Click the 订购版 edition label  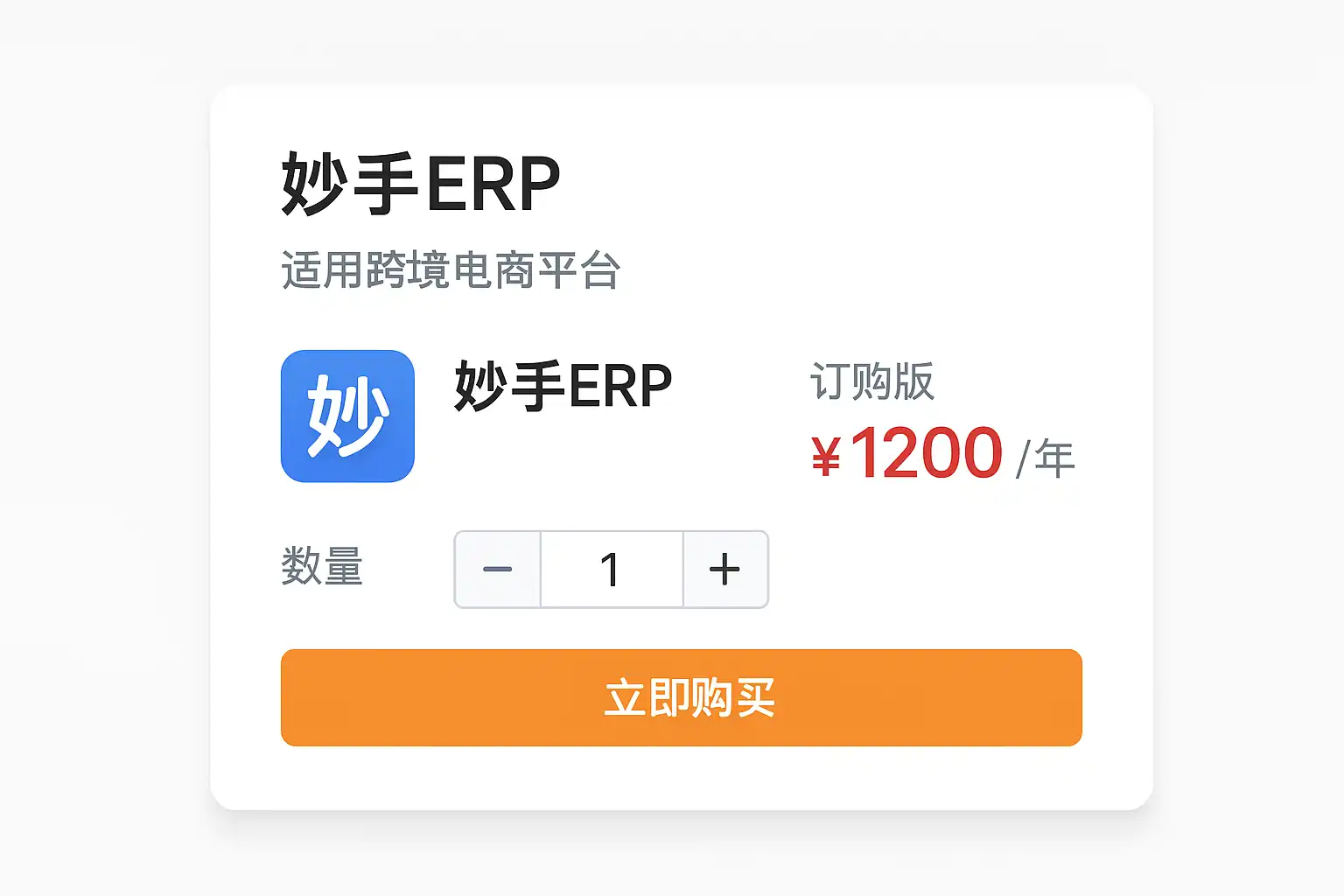[872, 381]
